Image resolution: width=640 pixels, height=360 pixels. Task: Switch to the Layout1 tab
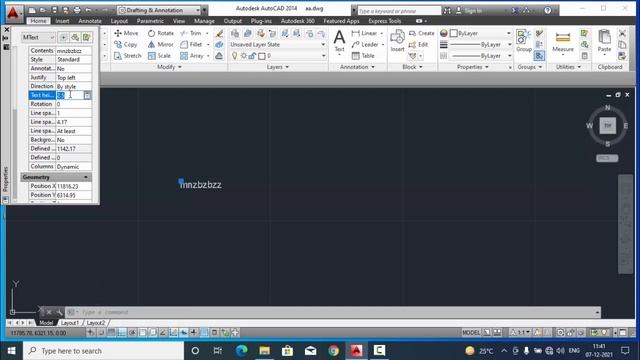pyautogui.click(x=69, y=323)
